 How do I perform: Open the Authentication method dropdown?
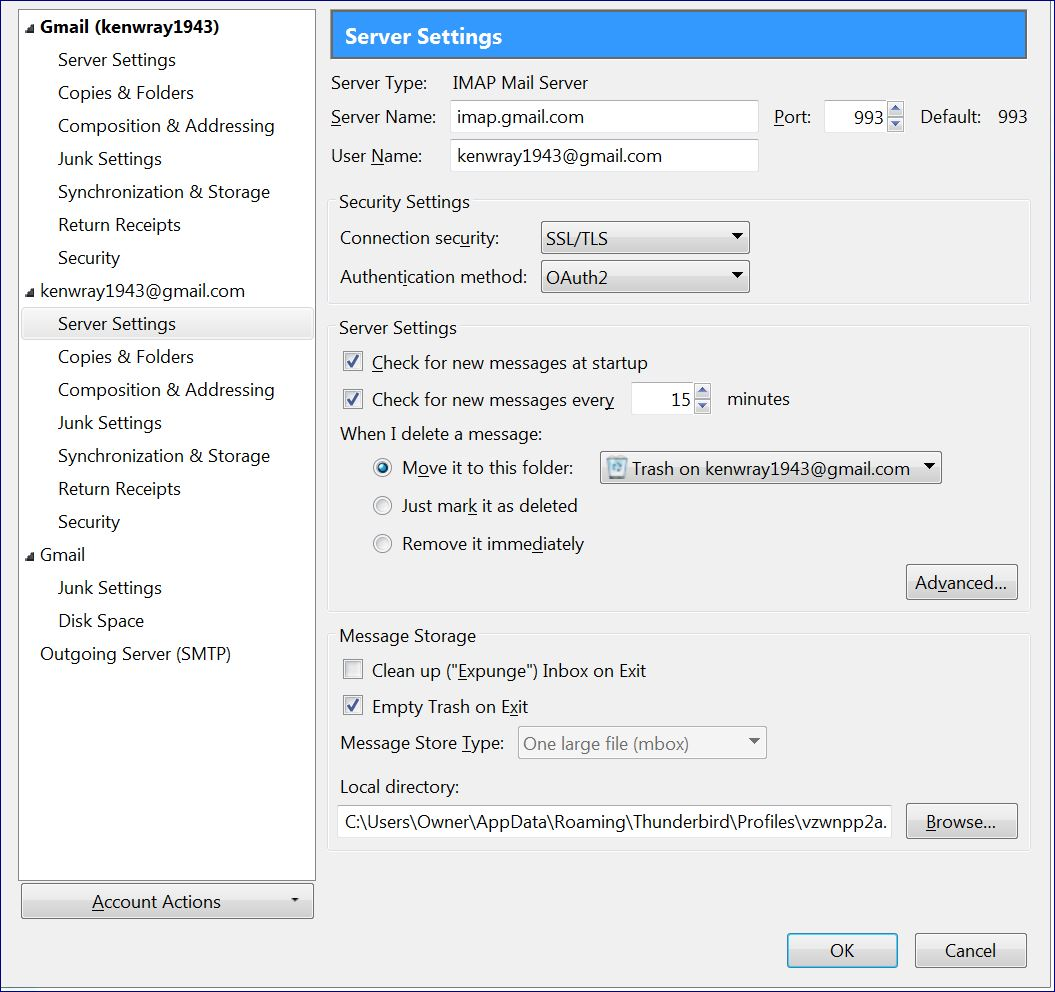(644, 277)
